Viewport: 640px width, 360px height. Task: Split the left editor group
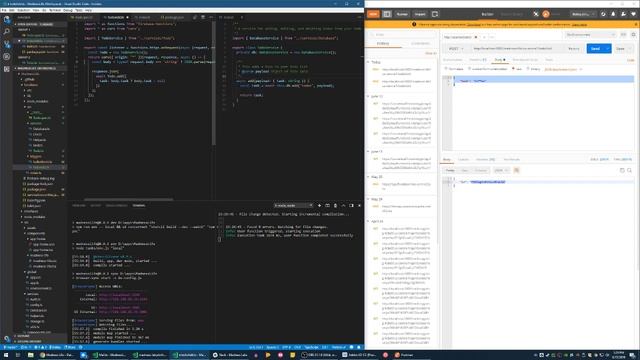pyautogui.click(x=203, y=18)
